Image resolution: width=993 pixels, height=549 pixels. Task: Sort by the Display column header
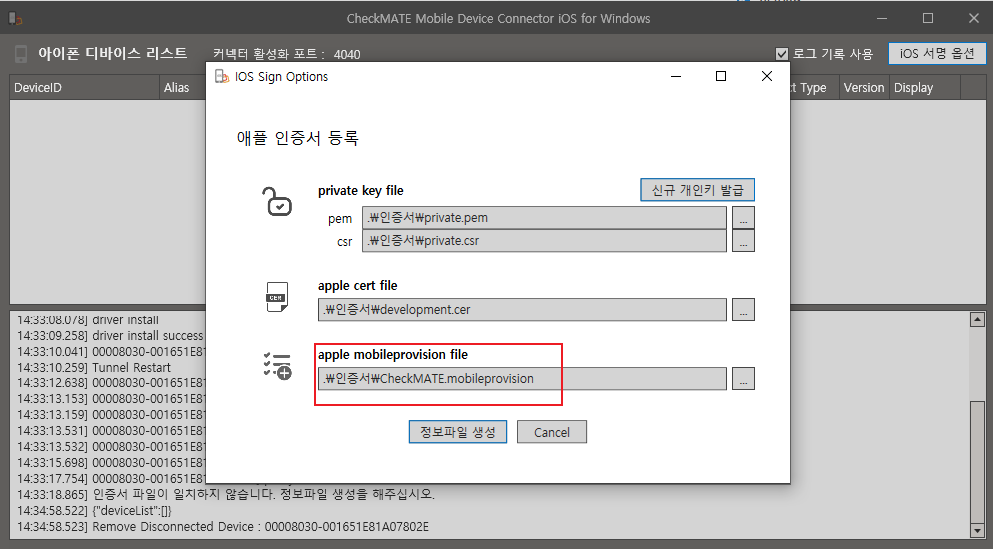tap(925, 88)
